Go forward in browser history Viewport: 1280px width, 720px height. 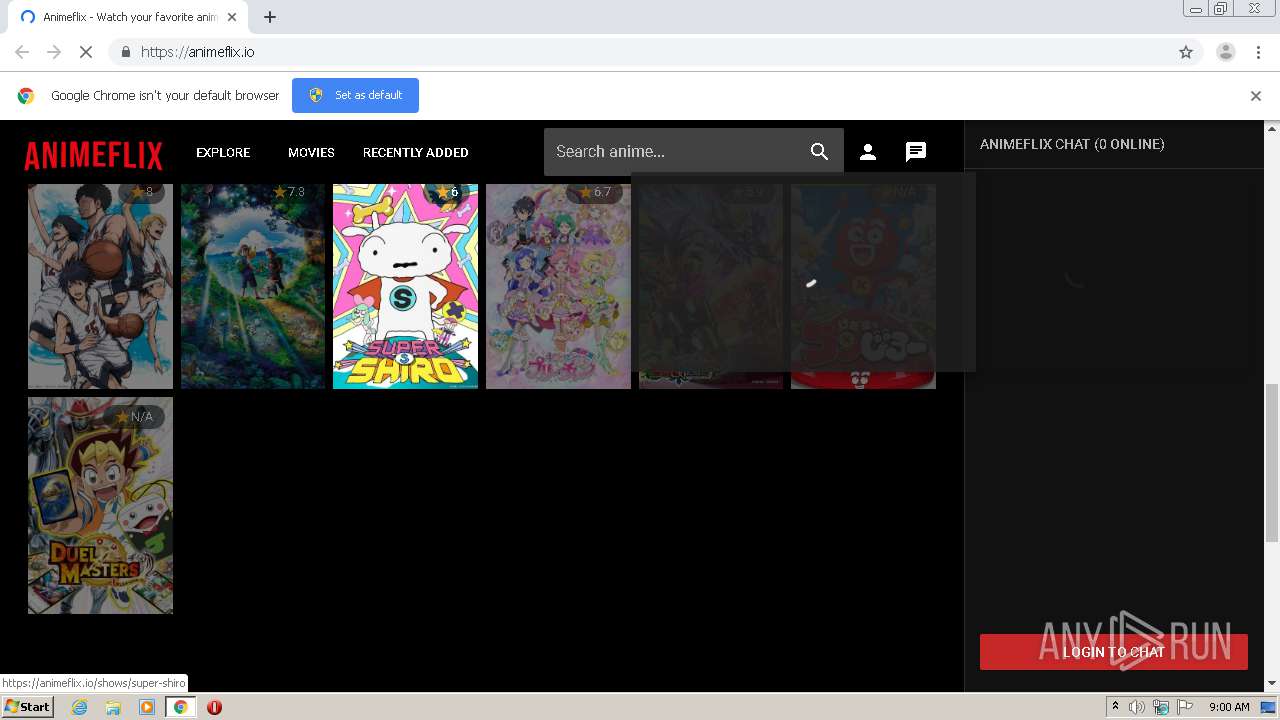pos(54,52)
